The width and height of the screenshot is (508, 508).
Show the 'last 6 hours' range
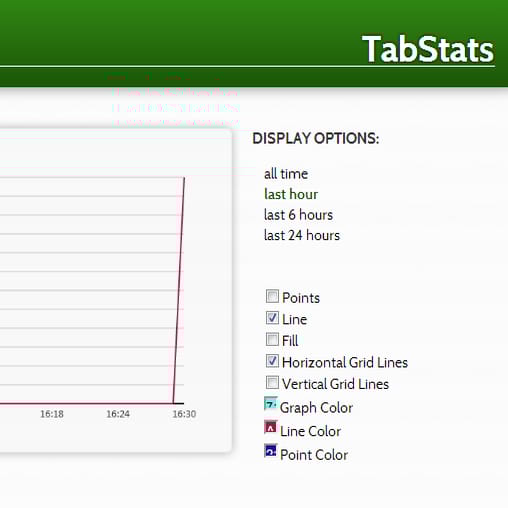[298, 215]
